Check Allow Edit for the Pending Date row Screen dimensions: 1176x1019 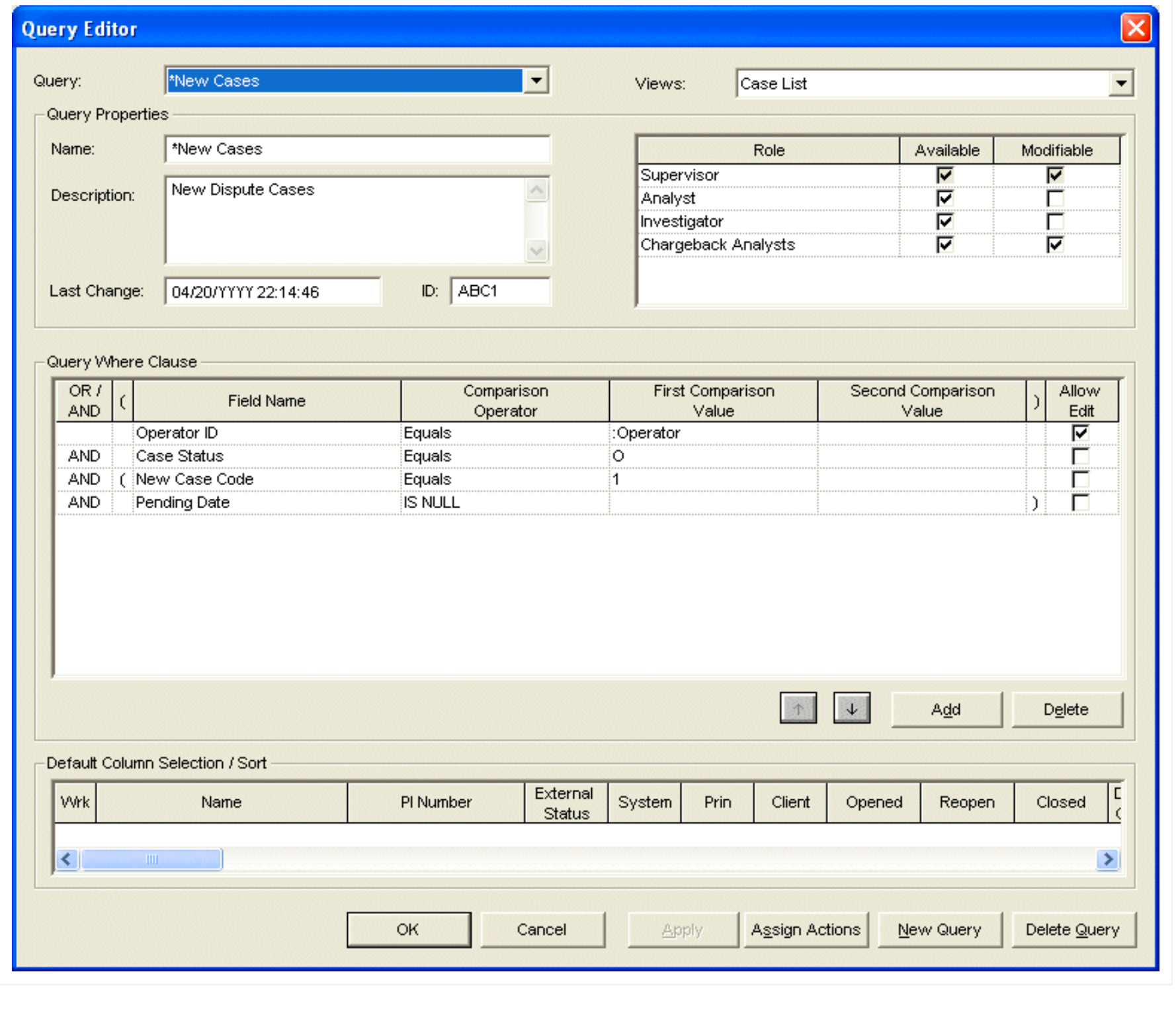click(x=1080, y=502)
